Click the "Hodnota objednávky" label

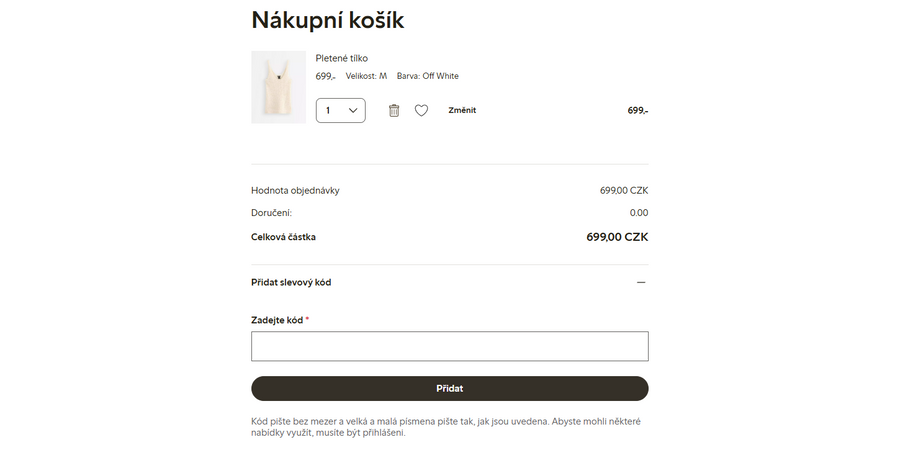tap(295, 190)
